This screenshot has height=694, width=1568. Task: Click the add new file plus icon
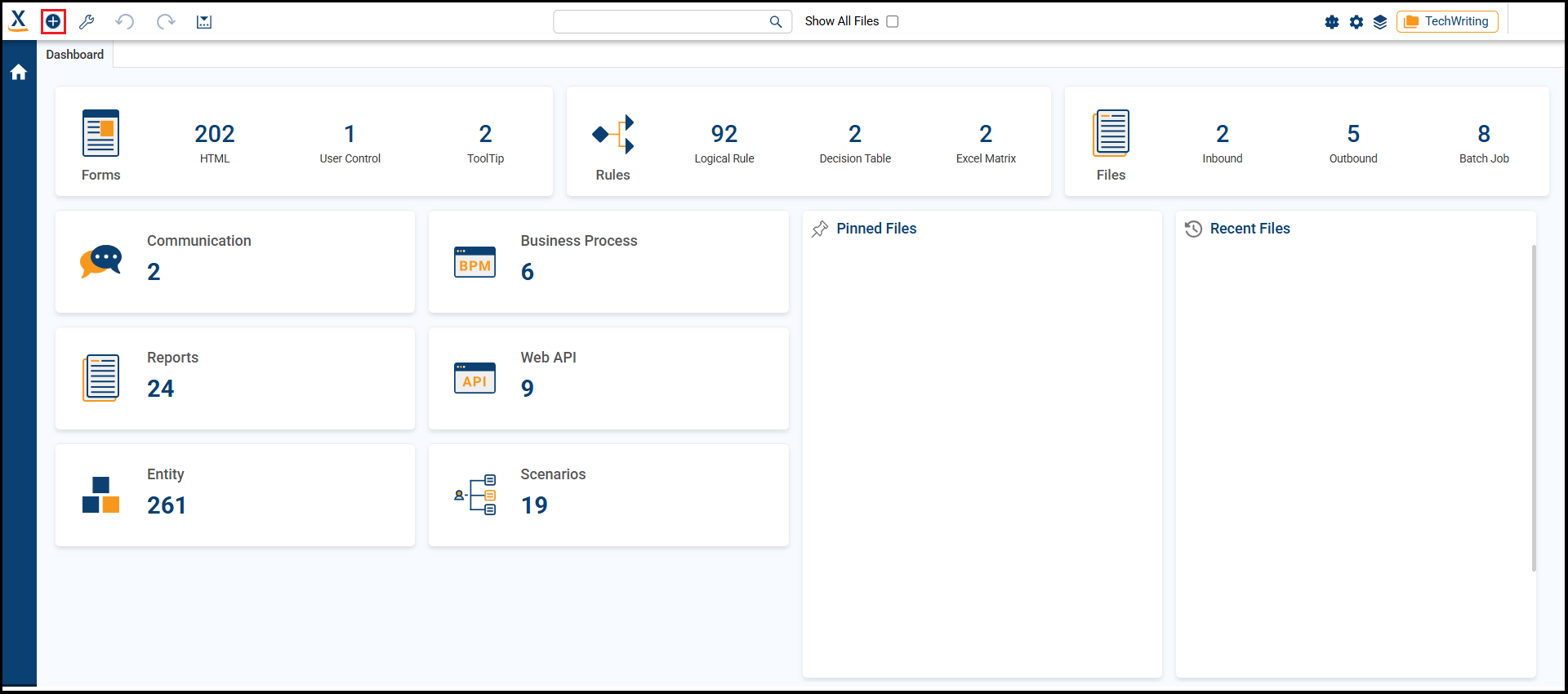(x=53, y=22)
